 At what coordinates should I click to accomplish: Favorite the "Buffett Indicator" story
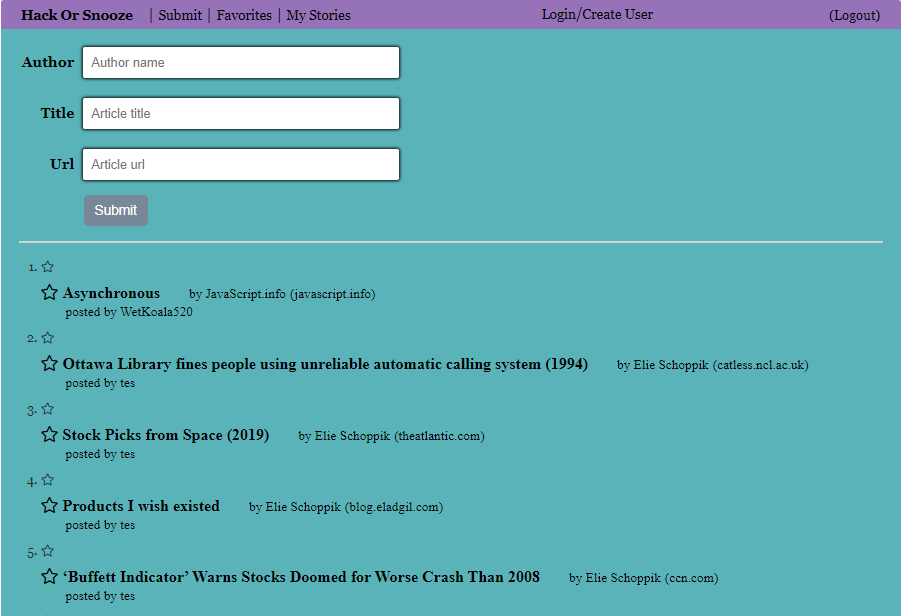coord(49,576)
